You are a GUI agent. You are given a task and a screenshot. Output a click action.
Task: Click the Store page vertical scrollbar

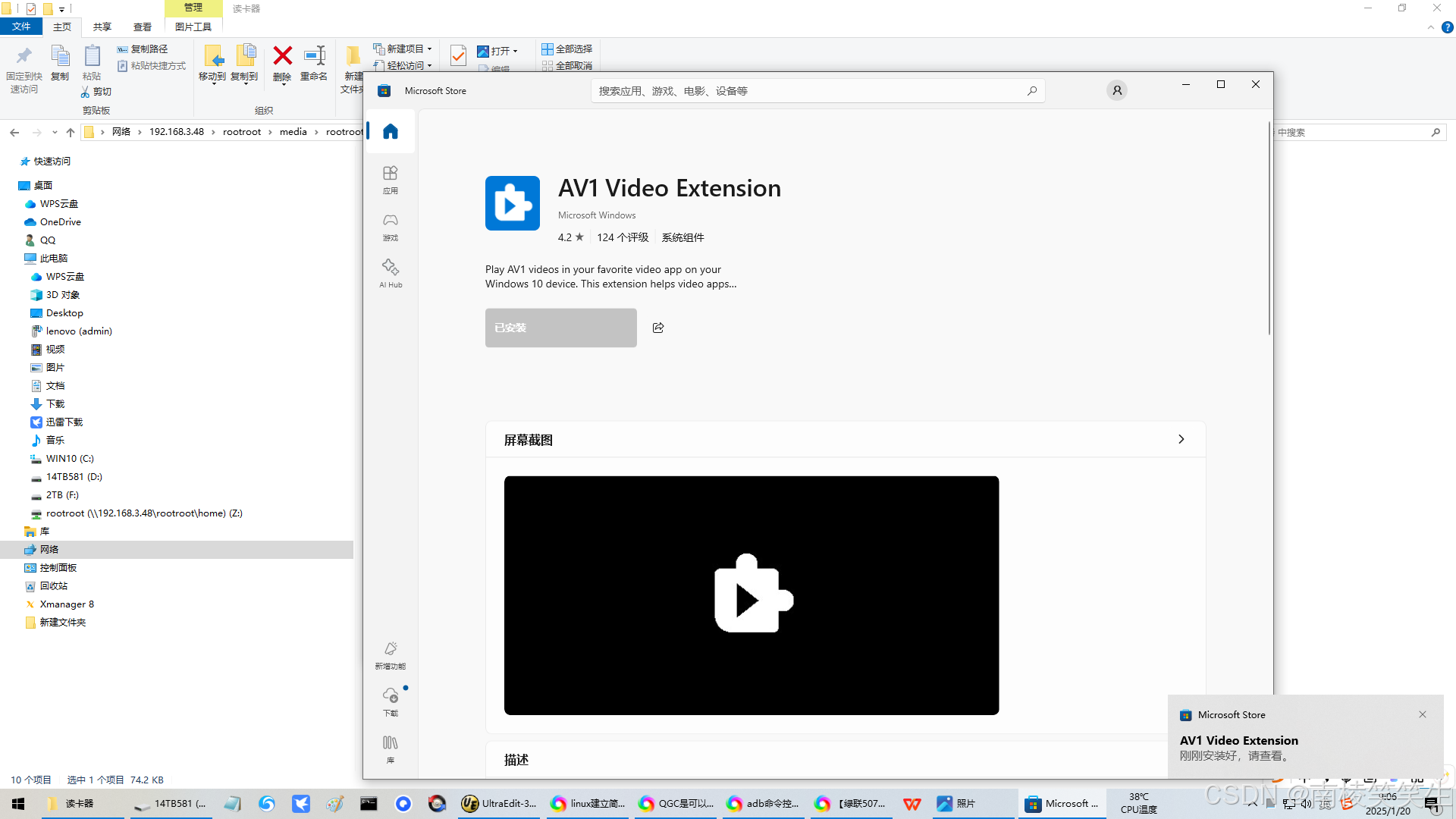pos(1269,227)
